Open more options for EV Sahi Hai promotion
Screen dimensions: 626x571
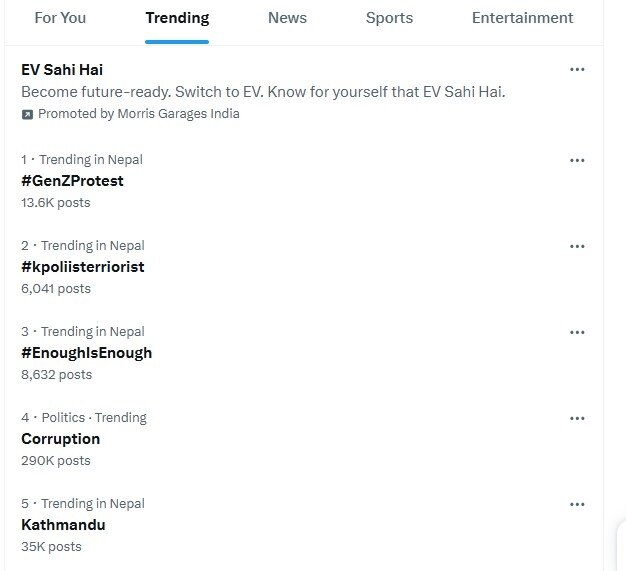(x=577, y=70)
